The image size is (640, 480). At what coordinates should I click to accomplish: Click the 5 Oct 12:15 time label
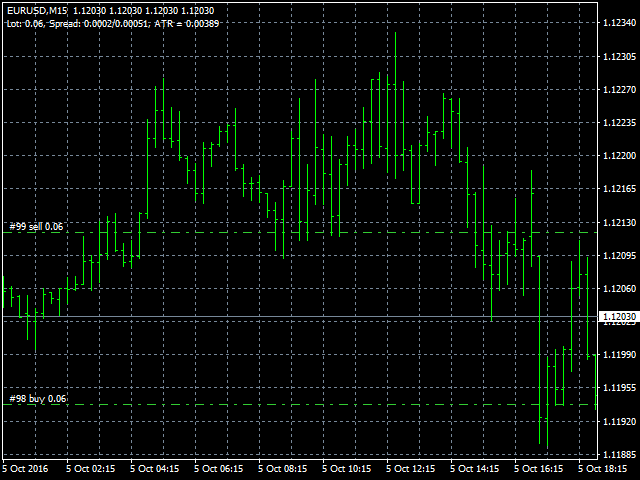[x=411, y=468]
